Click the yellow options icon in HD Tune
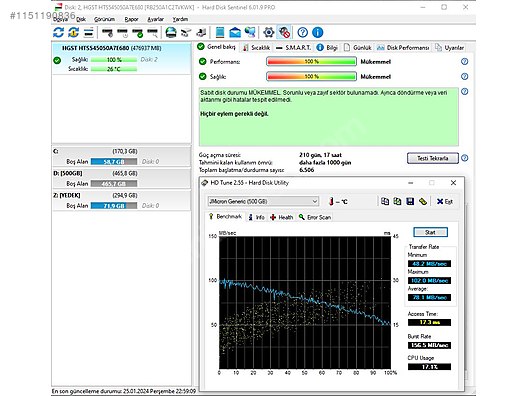 point(423,201)
